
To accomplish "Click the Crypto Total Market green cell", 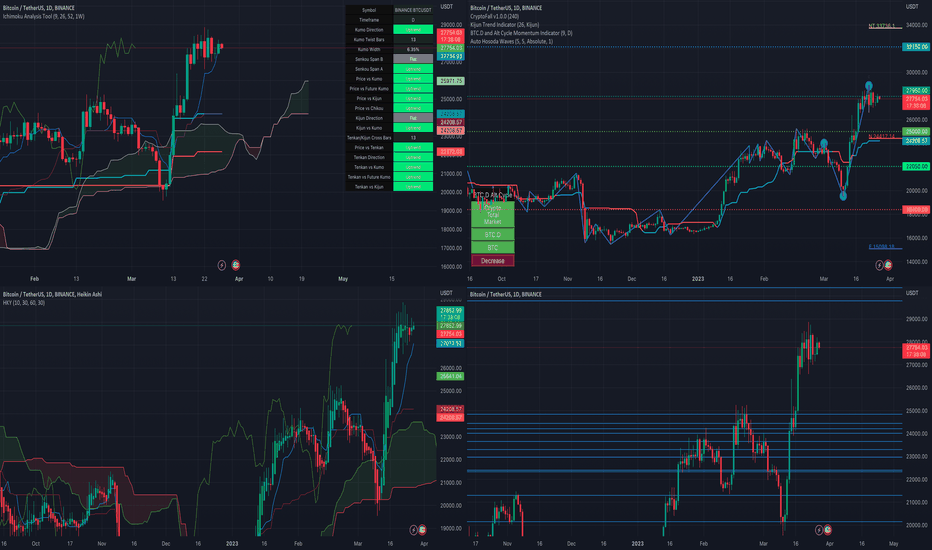I will (x=493, y=215).
